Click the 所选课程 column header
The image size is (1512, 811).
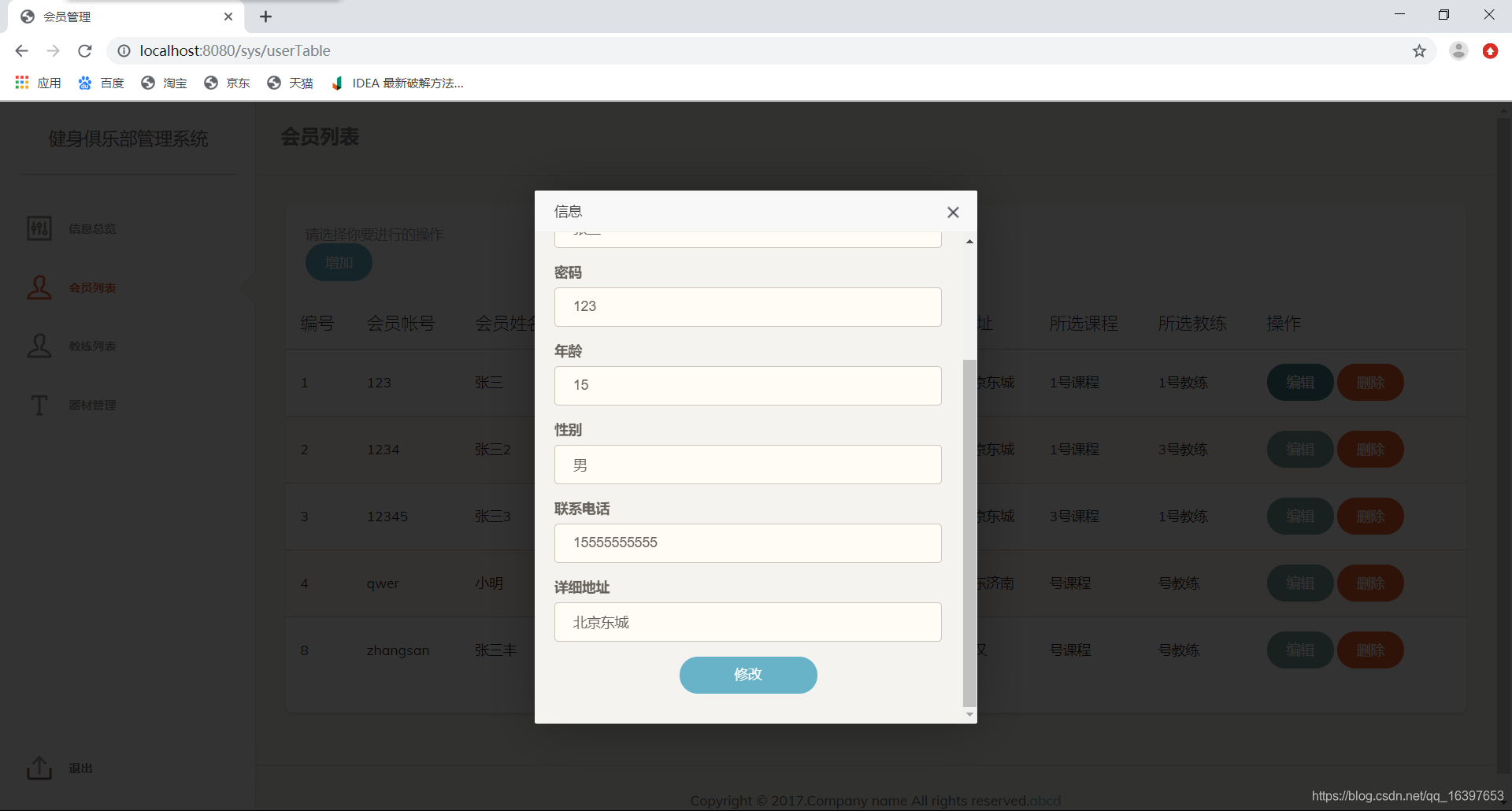(x=1084, y=324)
